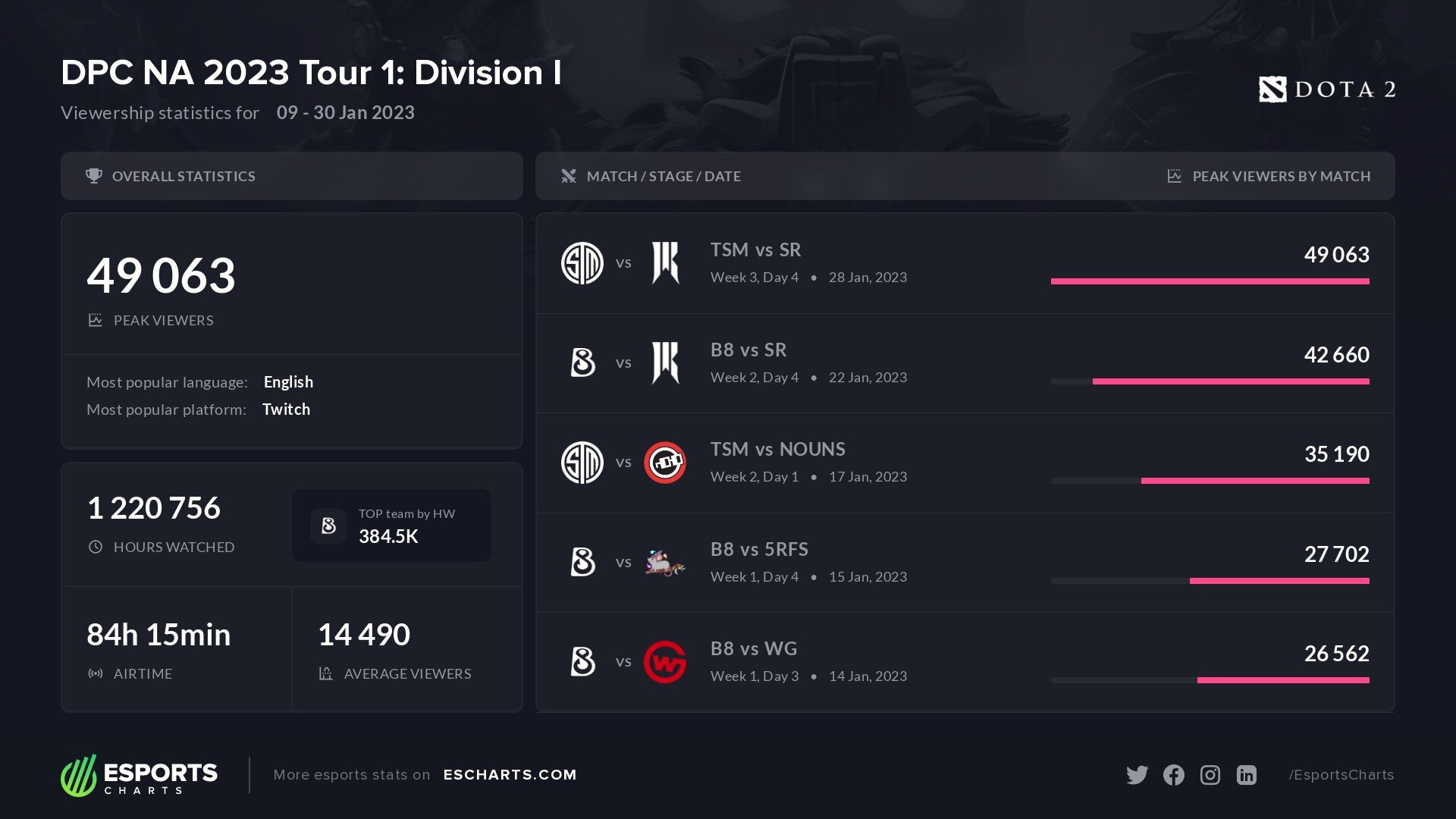
Task: Click the /EsportsCharts handle text
Action: (1341, 775)
